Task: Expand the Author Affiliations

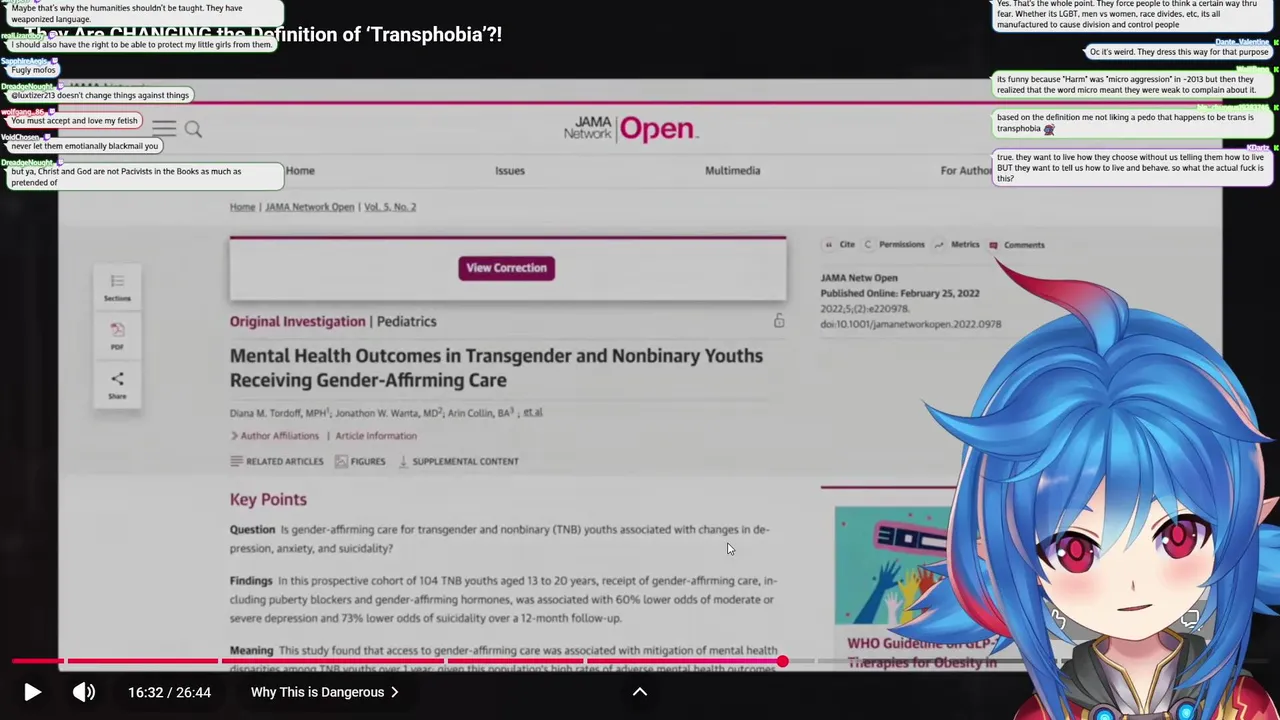Action: coord(275,436)
